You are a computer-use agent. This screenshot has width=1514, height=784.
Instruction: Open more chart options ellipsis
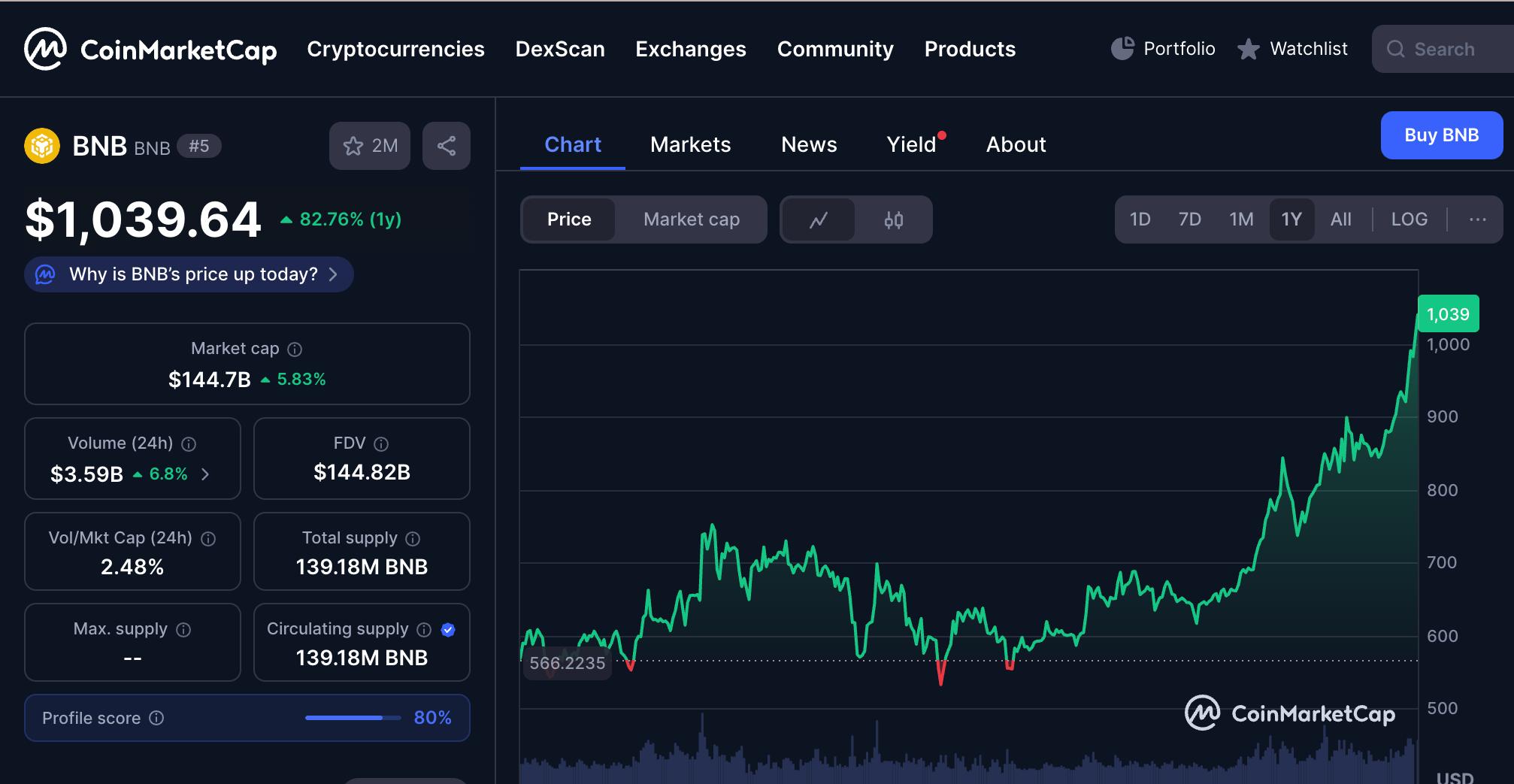click(1478, 219)
